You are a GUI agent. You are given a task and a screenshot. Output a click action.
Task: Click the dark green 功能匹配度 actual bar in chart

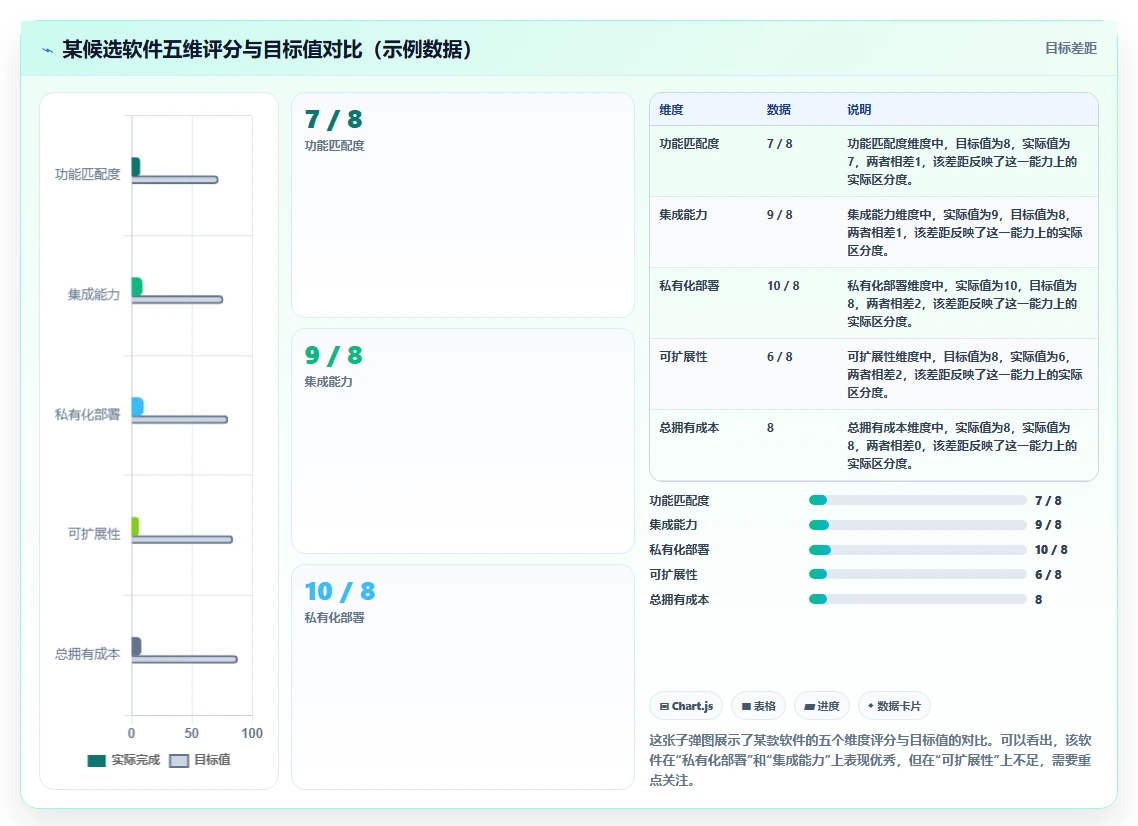[136, 167]
